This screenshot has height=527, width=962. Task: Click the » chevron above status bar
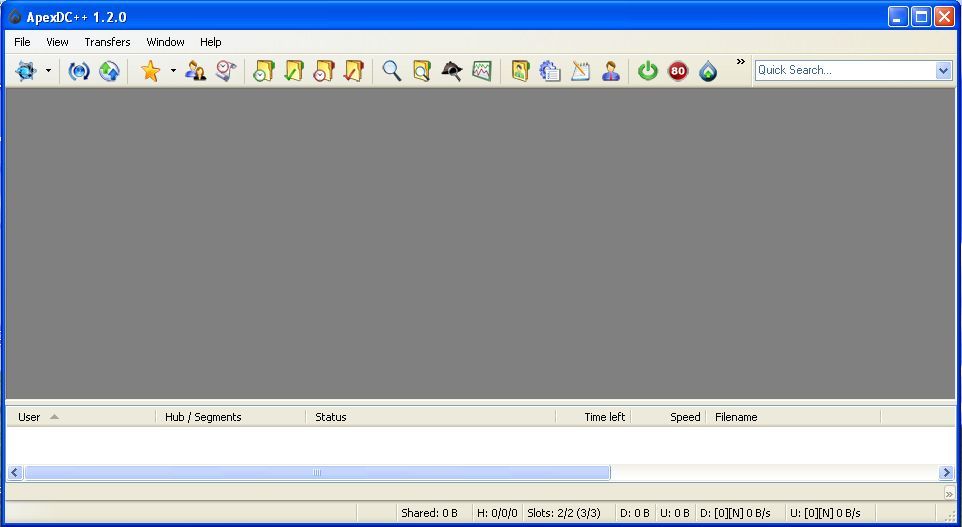(x=949, y=493)
